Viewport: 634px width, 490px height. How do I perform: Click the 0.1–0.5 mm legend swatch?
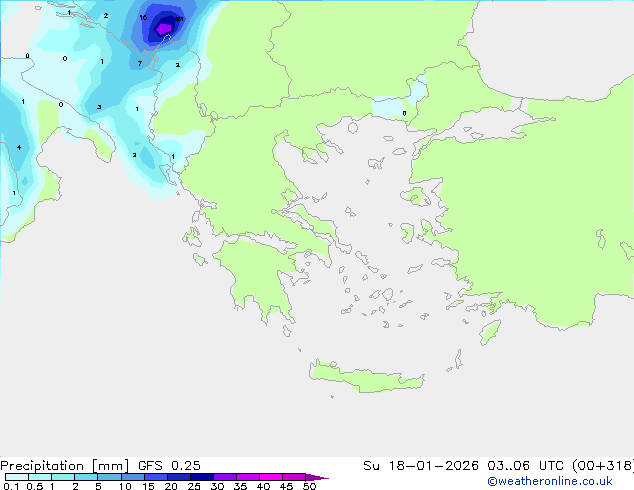[x=17, y=477]
